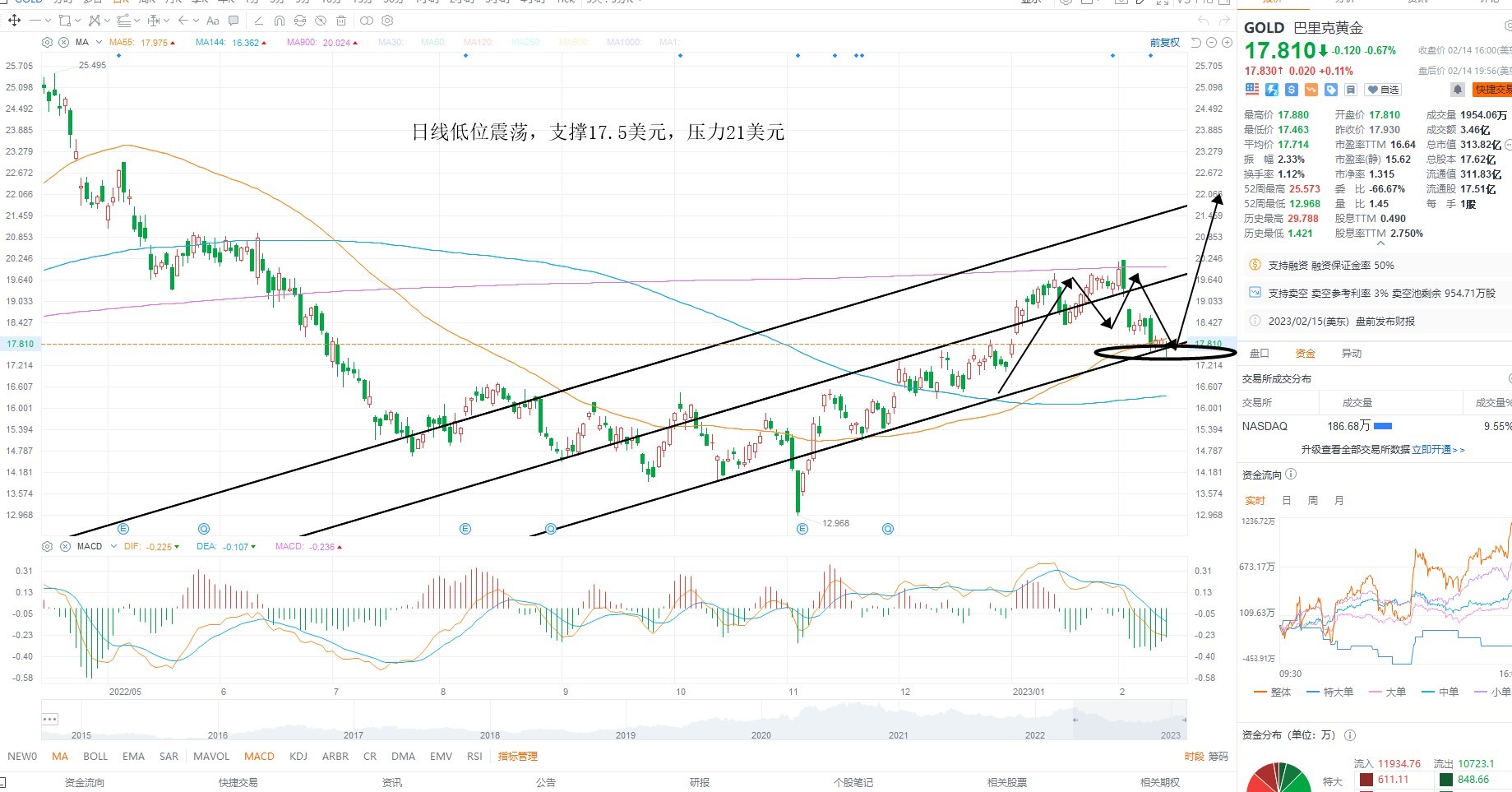Toggle MA900 moving average line
Screen dimensions: 1512x792
pos(322,43)
